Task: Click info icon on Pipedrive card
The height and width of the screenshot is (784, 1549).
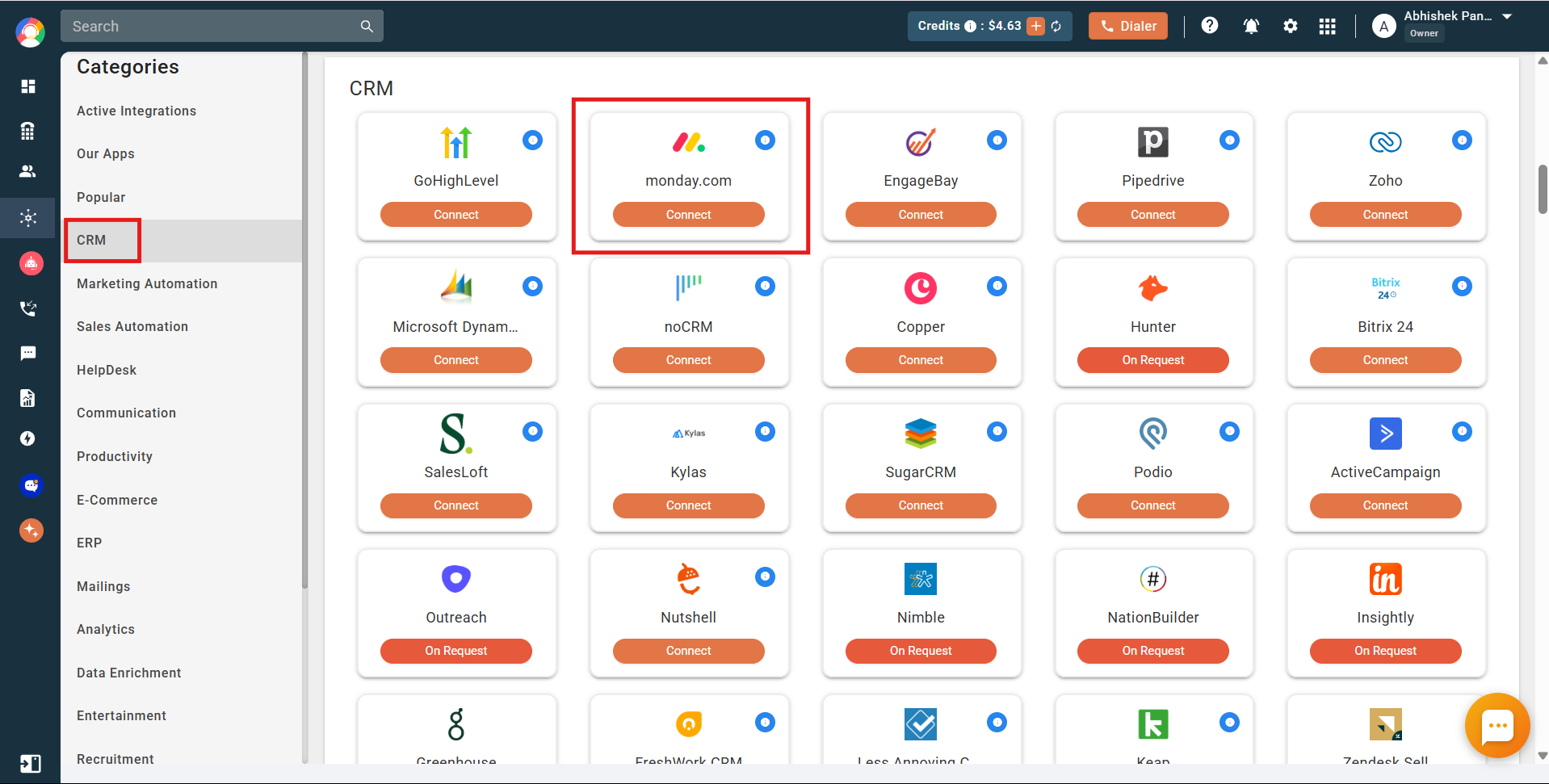Action: (x=1229, y=140)
